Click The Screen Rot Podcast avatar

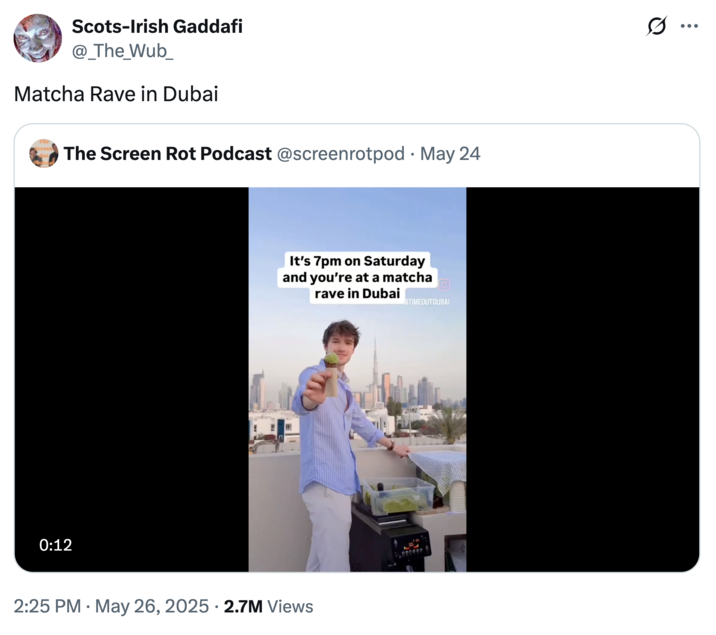[x=44, y=153]
